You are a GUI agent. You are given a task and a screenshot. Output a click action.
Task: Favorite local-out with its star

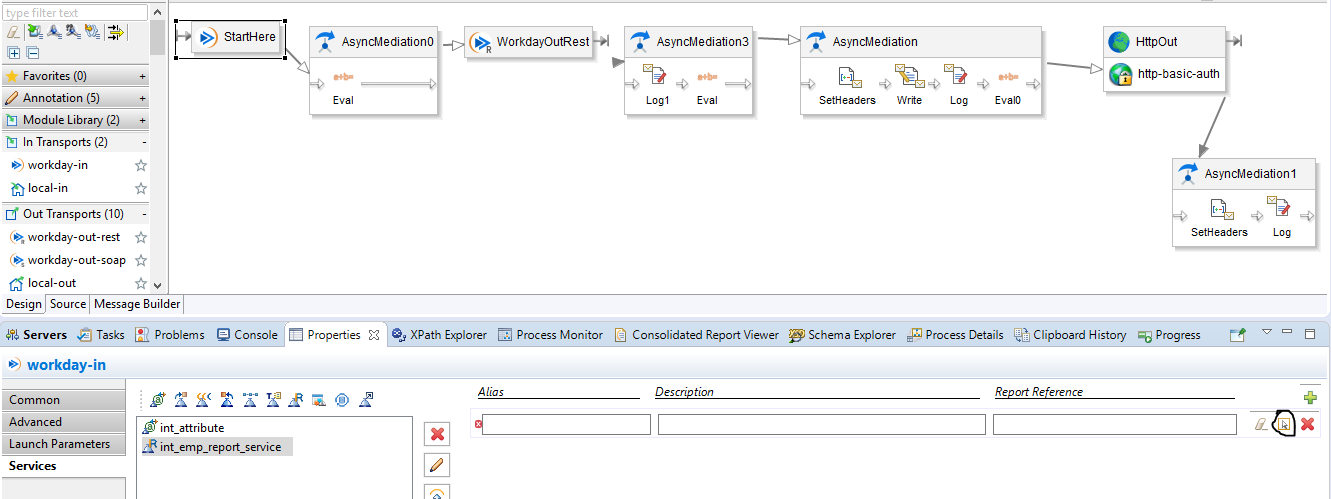(141, 283)
